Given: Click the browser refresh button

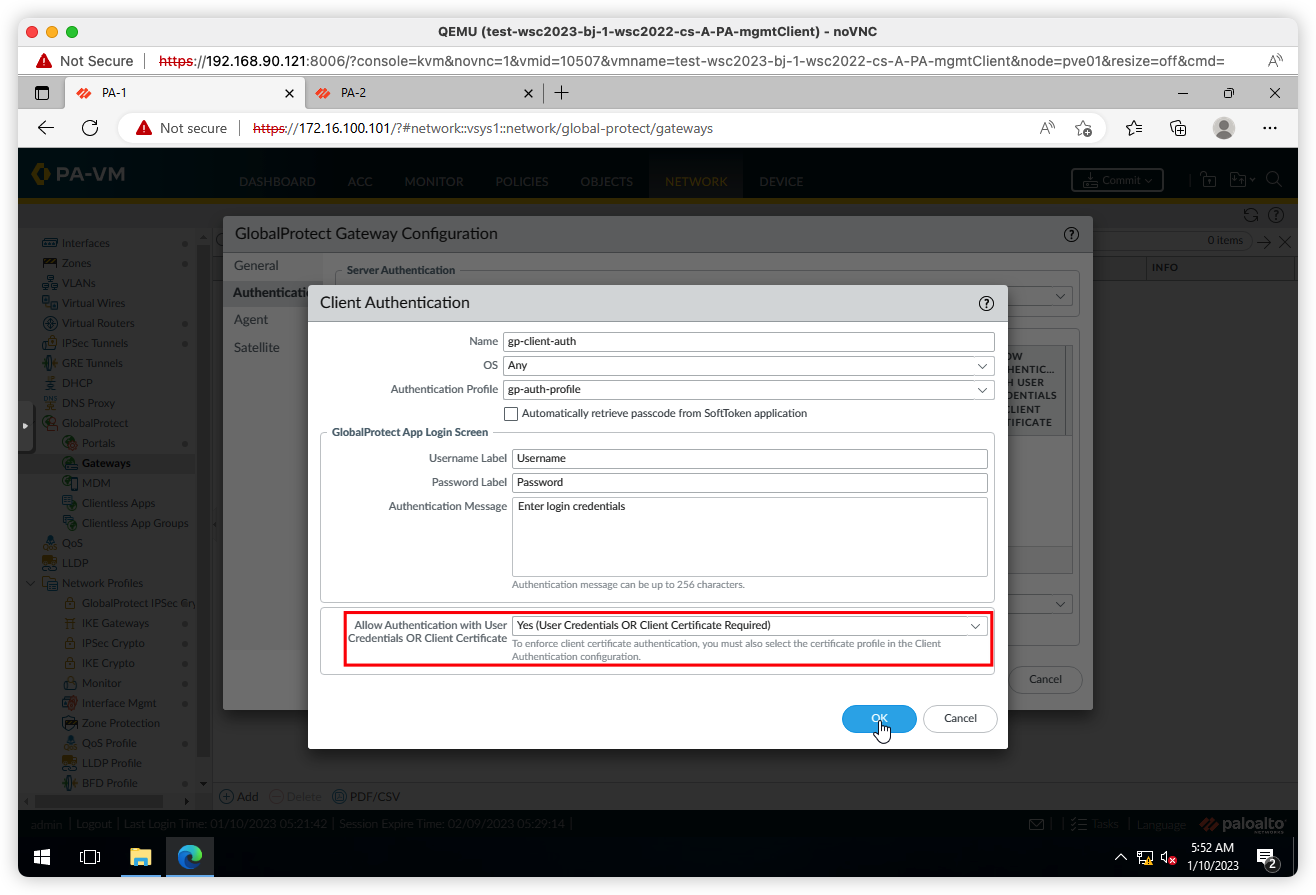Looking at the screenshot, I should pyautogui.click(x=90, y=128).
